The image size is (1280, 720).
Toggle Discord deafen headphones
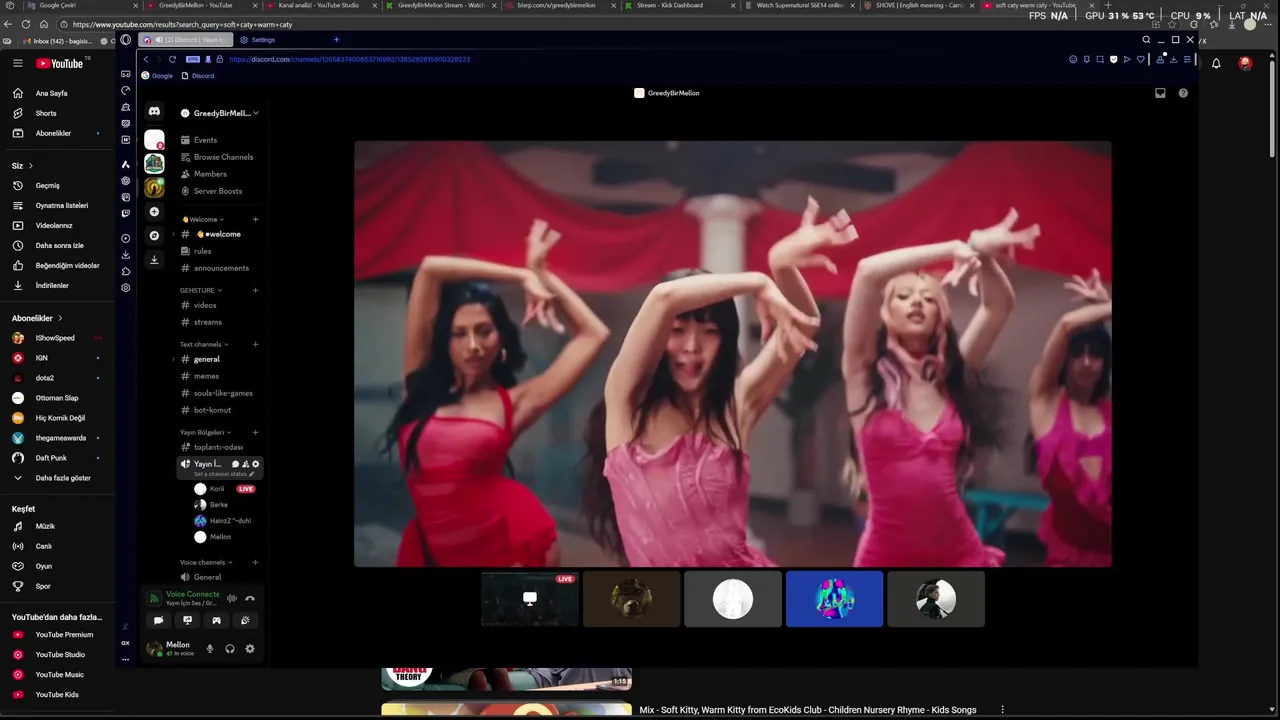230,649
